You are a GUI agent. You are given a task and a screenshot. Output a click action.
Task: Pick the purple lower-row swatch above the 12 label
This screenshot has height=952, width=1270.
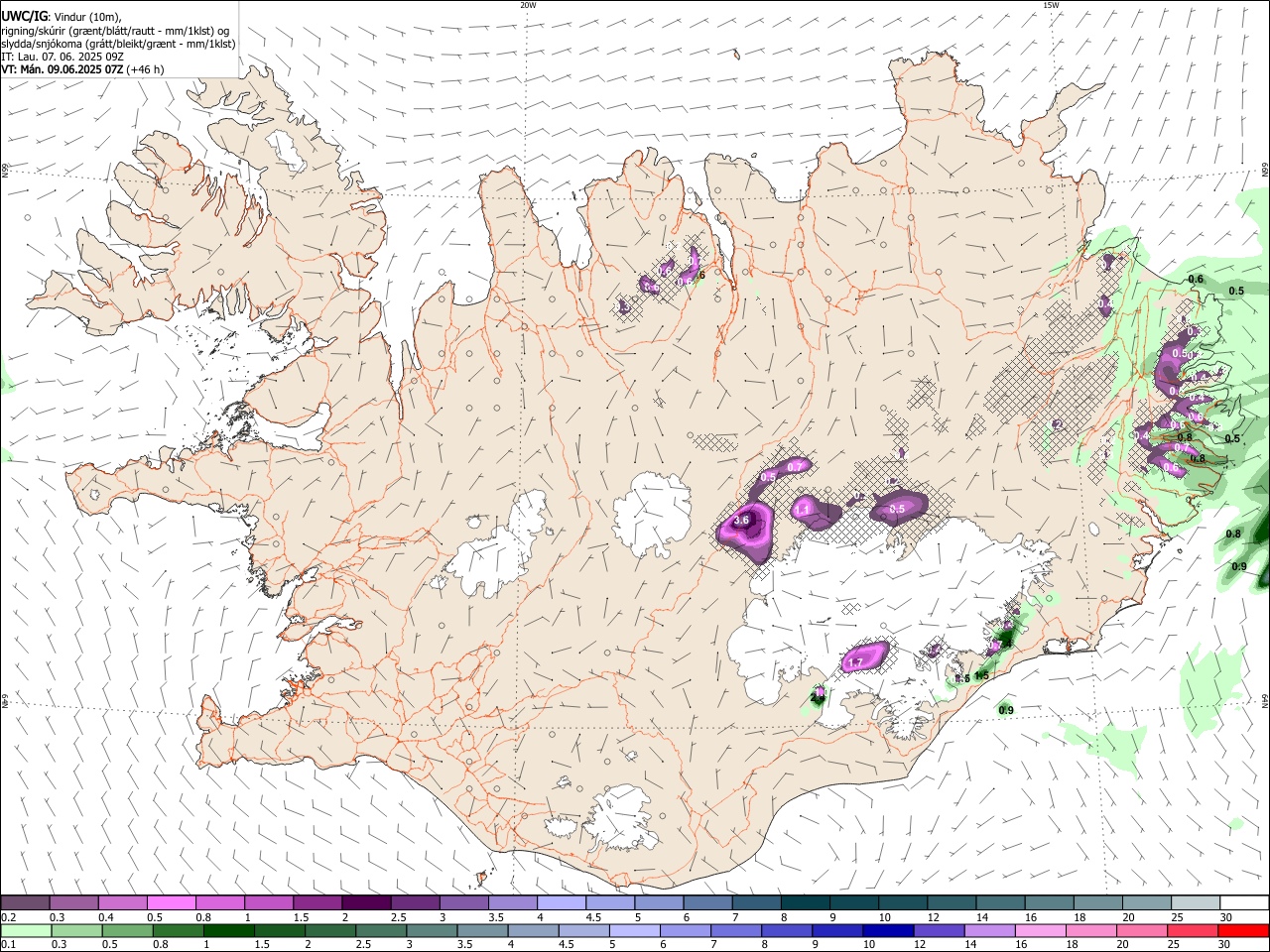click(939, 930)
